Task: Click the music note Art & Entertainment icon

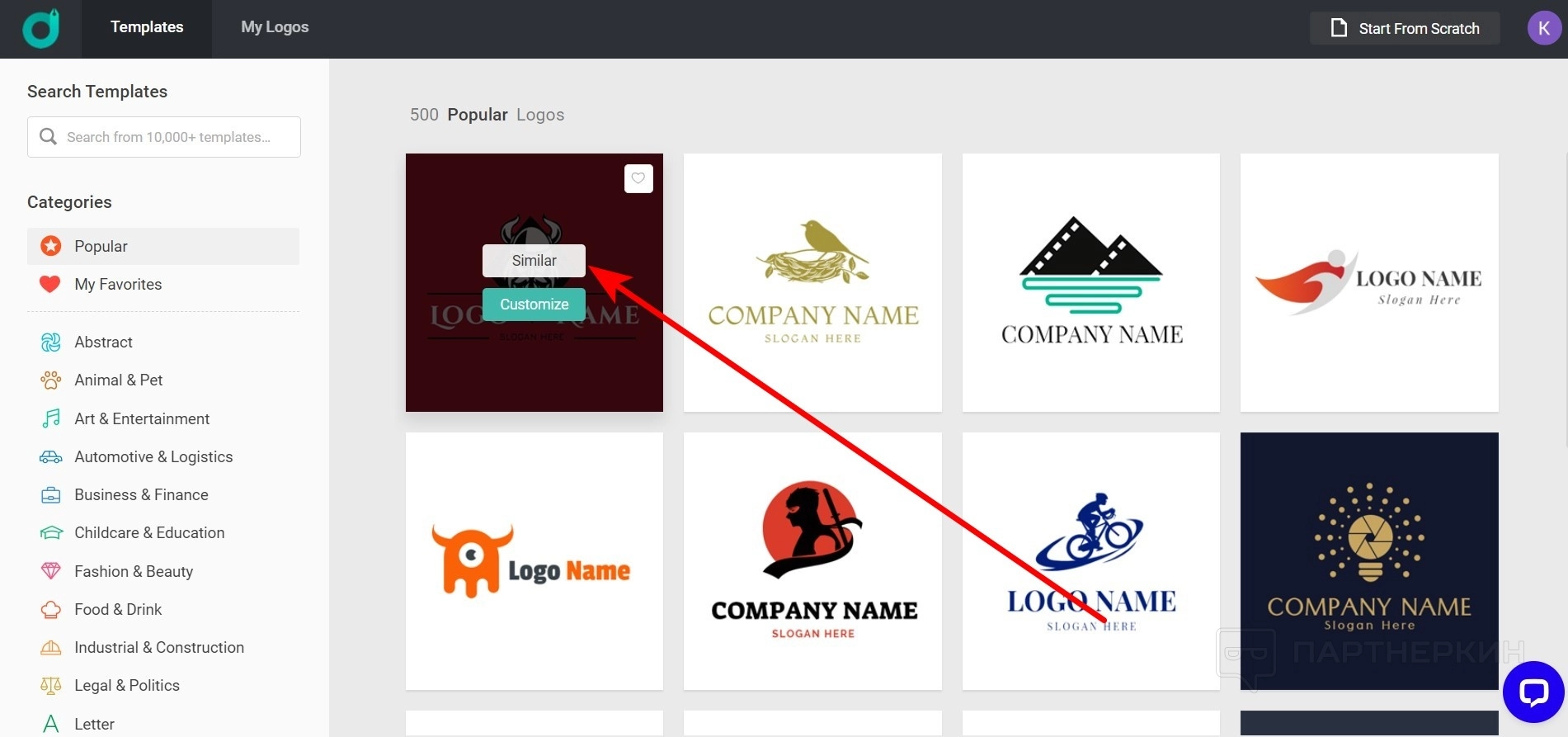Action: pyautogui.click(x=50, y=418)
